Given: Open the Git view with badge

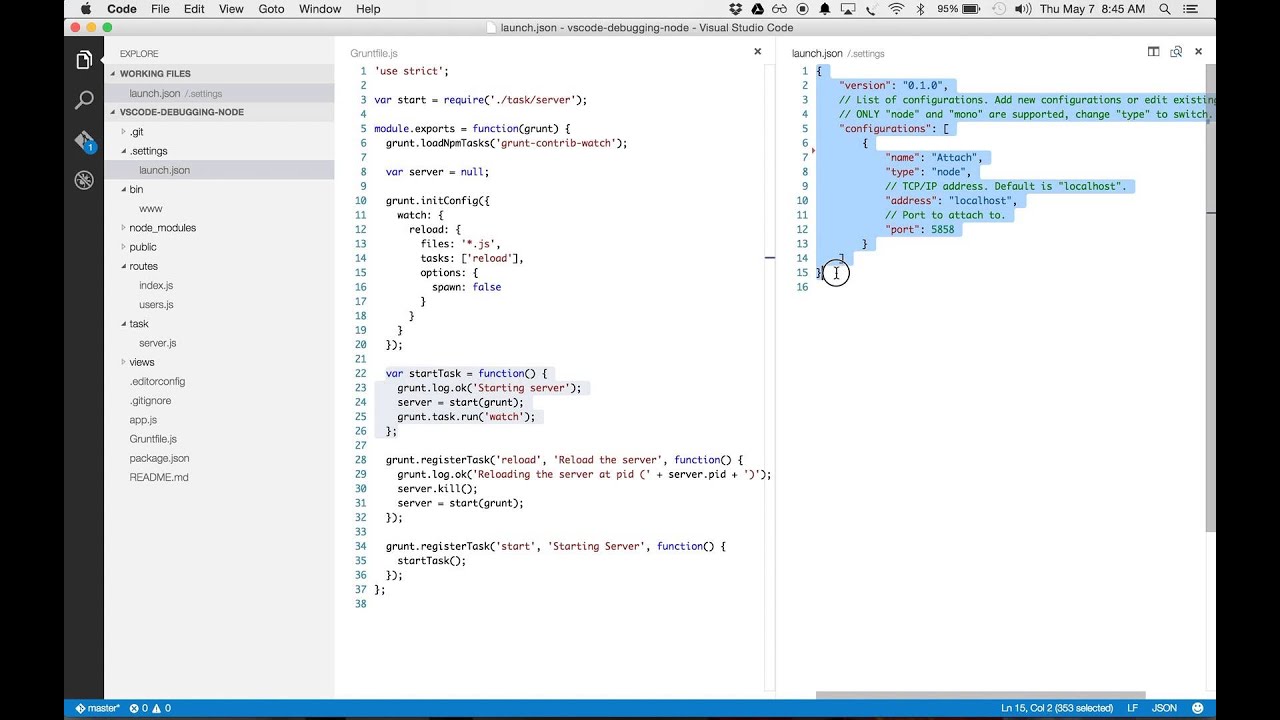Looking at the screenshot, I should click(x=84, y=141).
